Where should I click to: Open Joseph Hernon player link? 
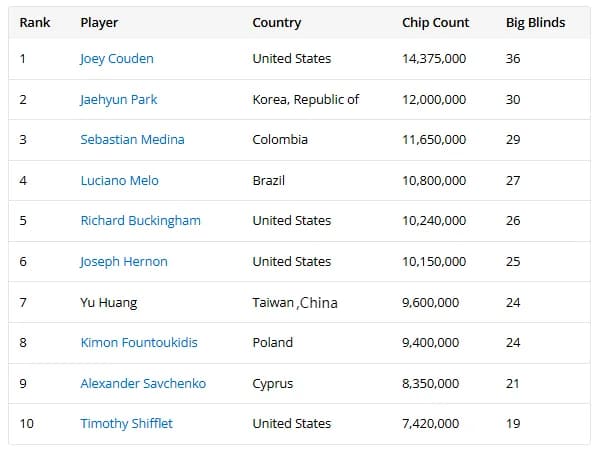click(x=124, y=262)
